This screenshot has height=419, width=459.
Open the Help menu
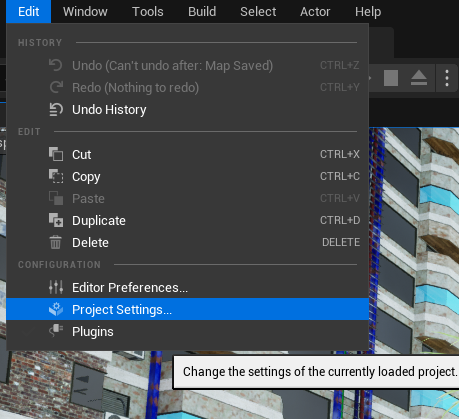pyautogui.click(x=368, y=12)
